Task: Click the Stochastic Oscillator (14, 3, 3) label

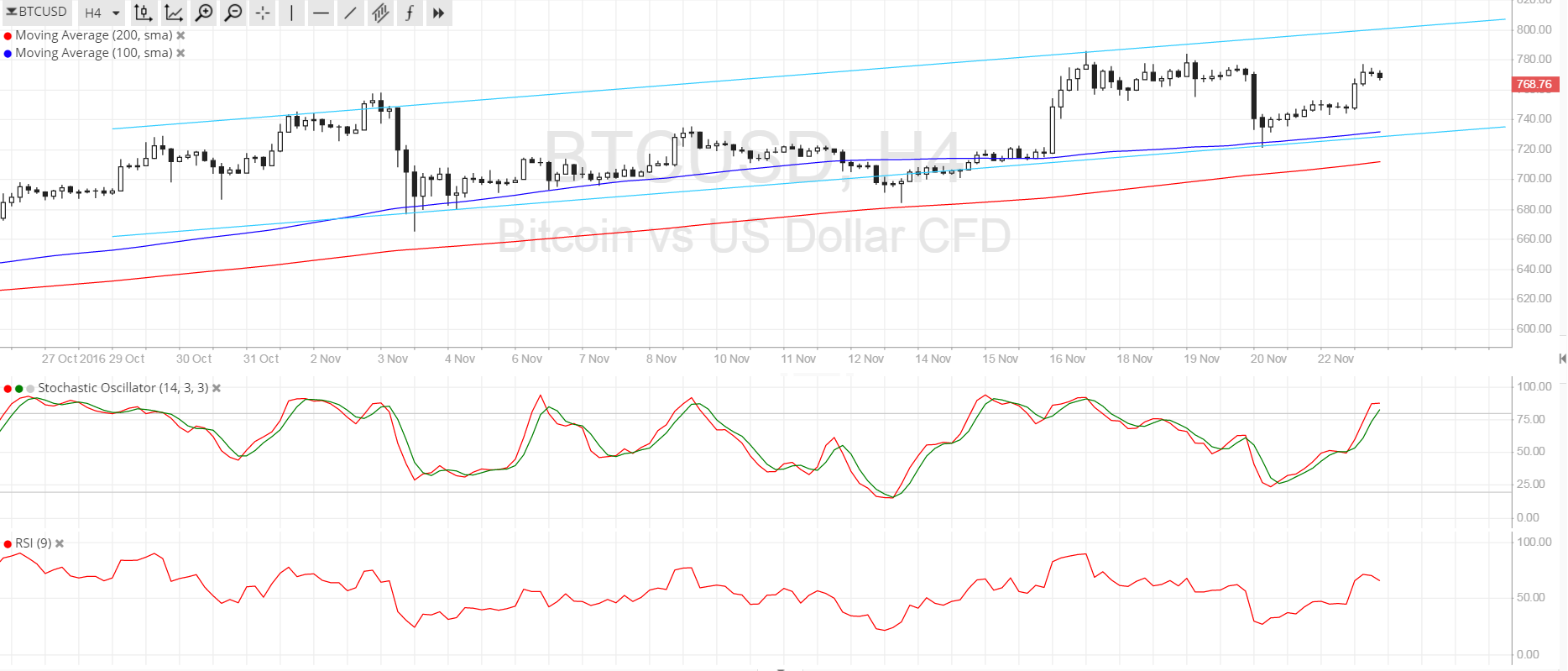Action: tap(123, 388)
